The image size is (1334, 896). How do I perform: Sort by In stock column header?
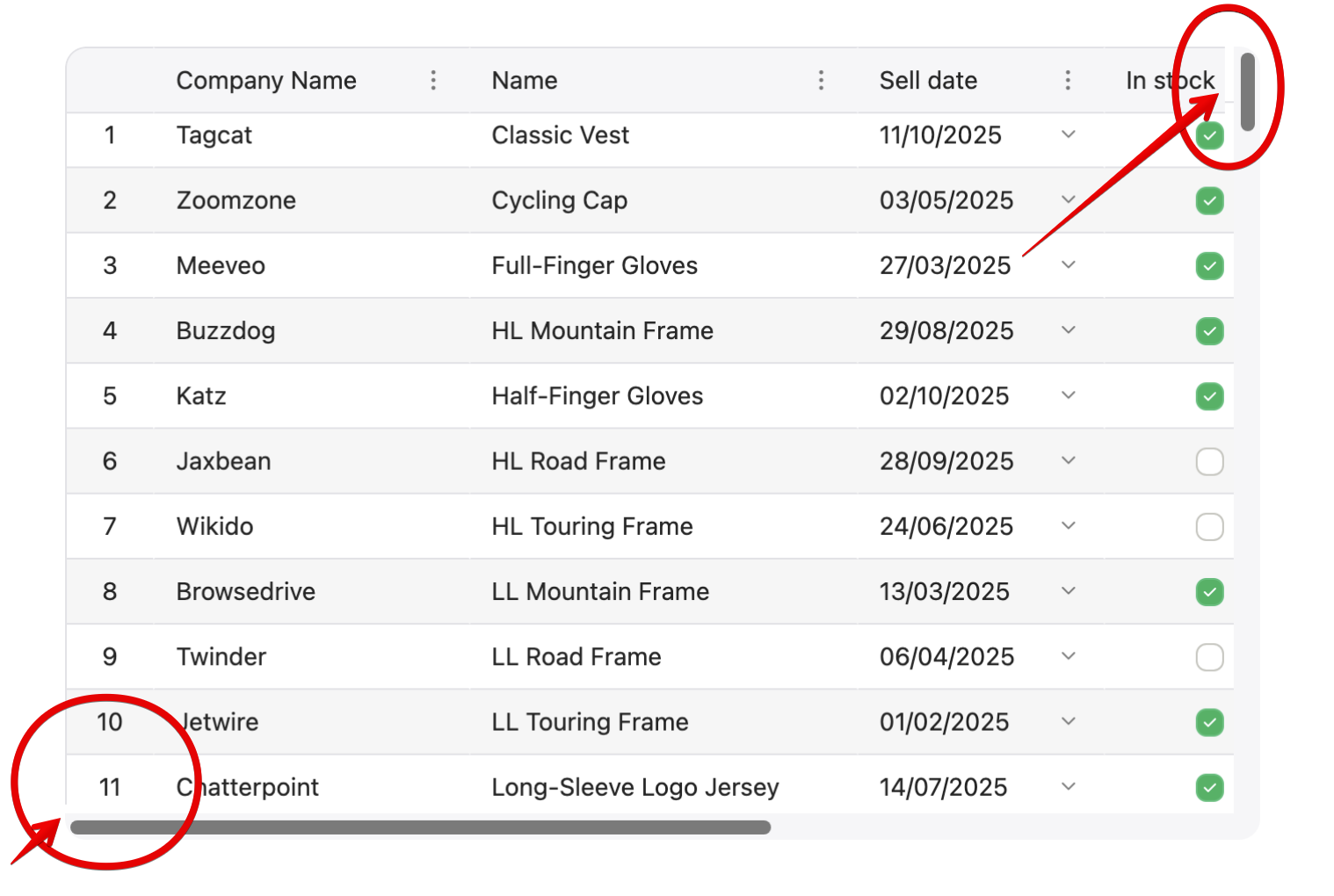coord(1170,81)
